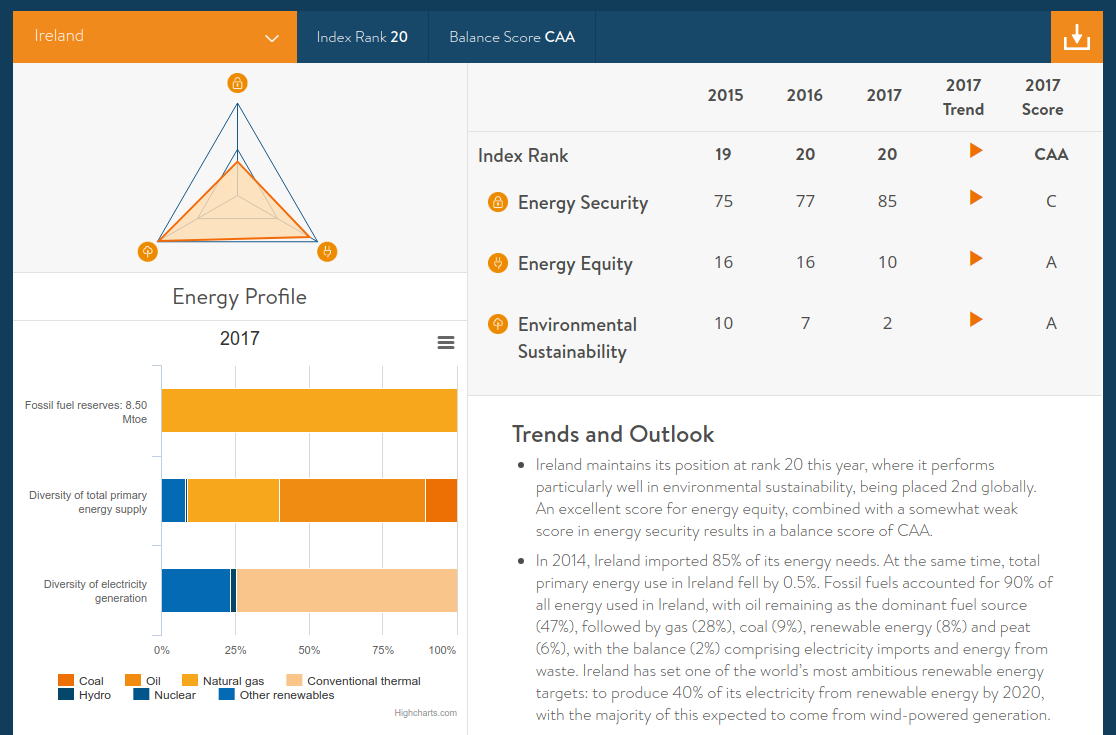Click the Balance Score CAA header item
This screenshot has height=735, width=1116.
point(512,37)
